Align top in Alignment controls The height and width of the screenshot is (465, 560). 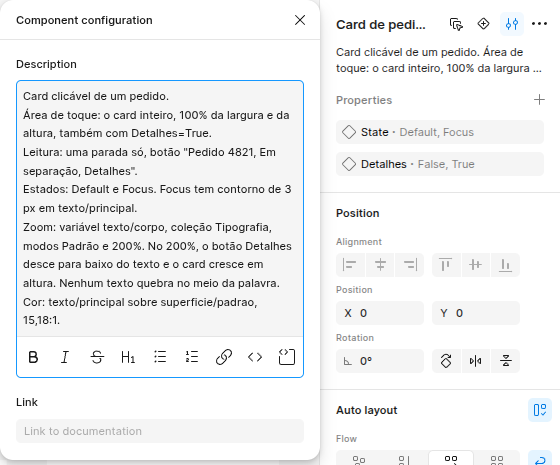(446, 265)
